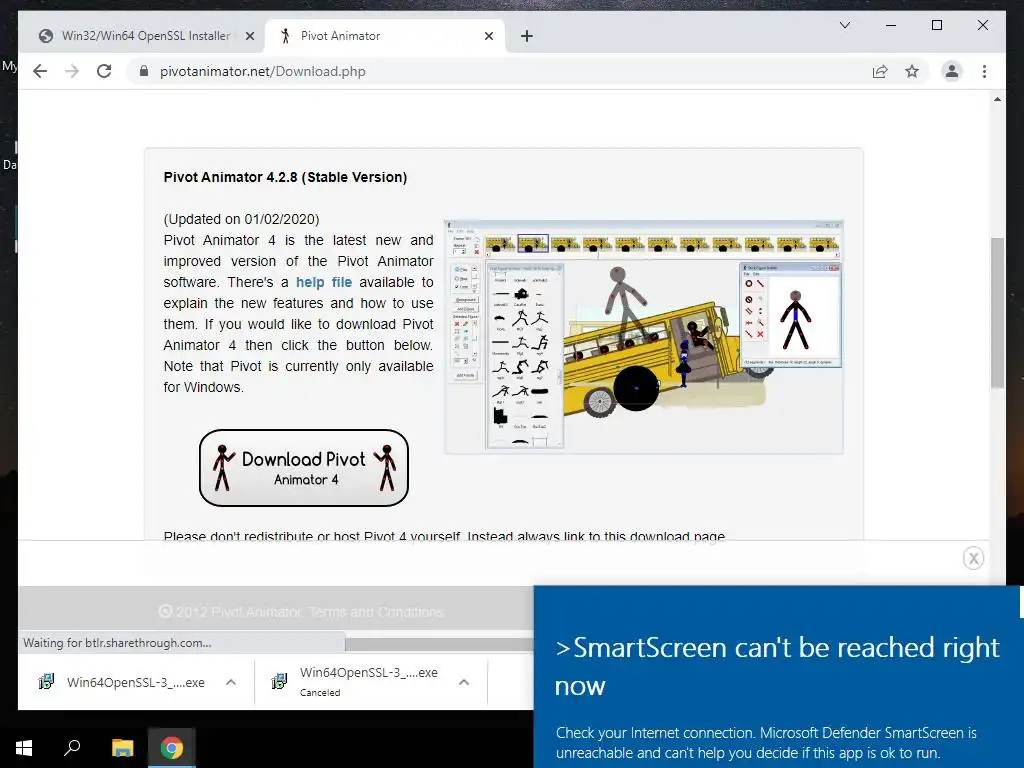The height and width of the screenshot is (768, 1024).
Task: Open the Terms and Conditions link
Action: [x=376, y=612]
